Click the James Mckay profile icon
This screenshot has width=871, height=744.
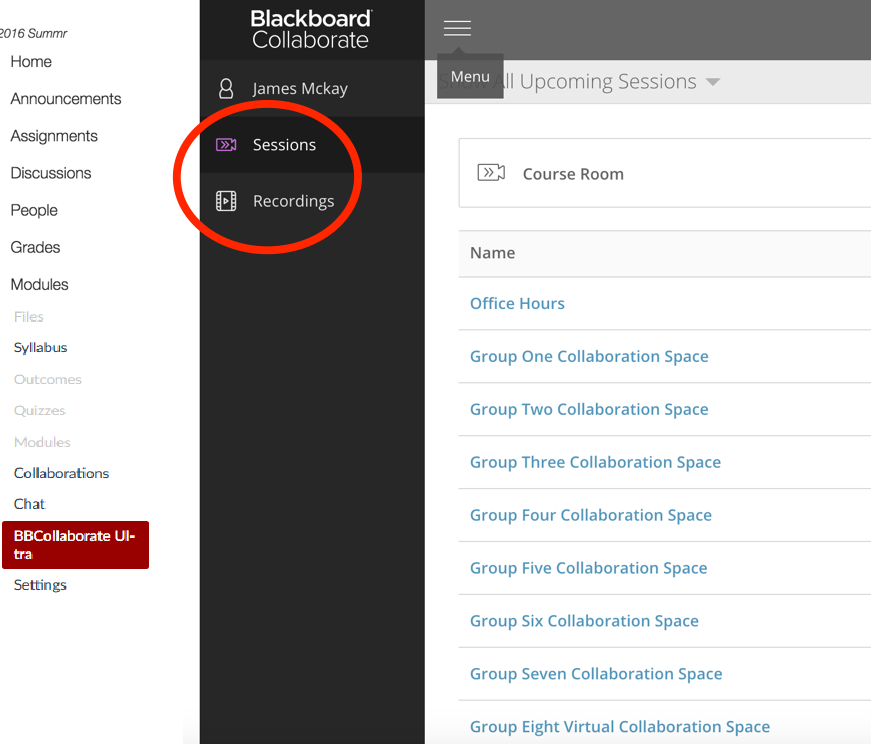226,88
